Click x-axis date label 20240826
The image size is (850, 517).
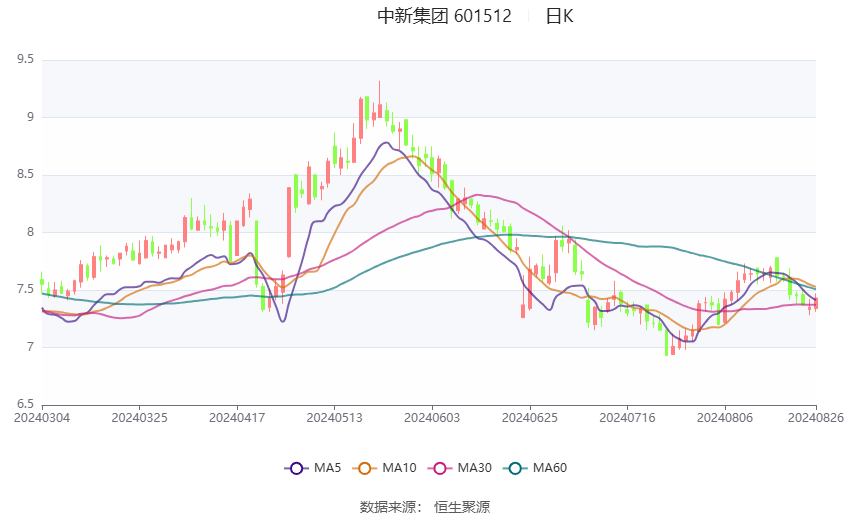pyautogui.click(x=816, y=418)
